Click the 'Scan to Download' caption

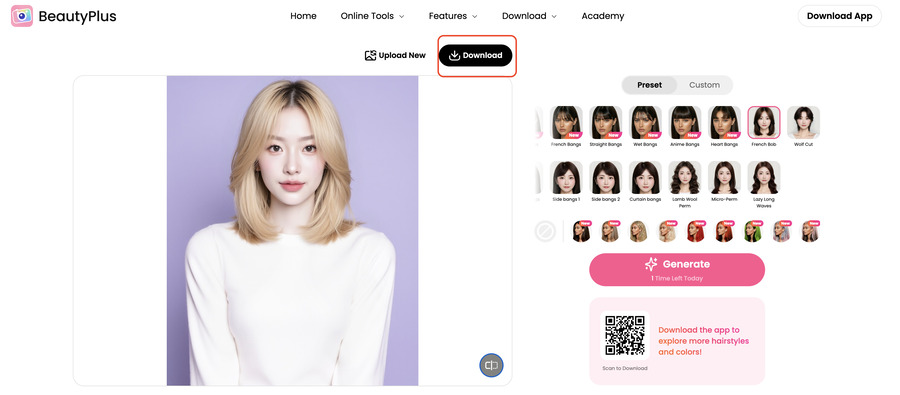tap(624, 368)
